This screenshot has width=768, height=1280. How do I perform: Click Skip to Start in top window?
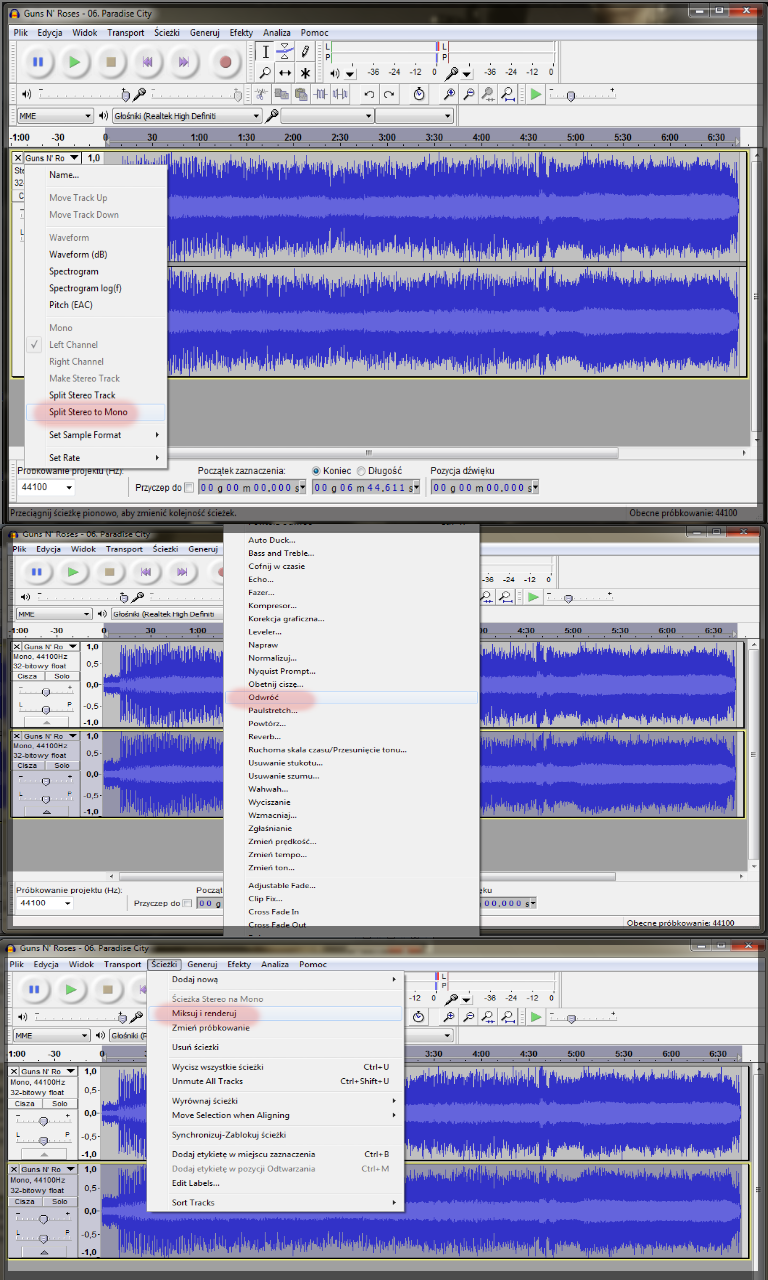pyautogui.click(x=148, y=62)
